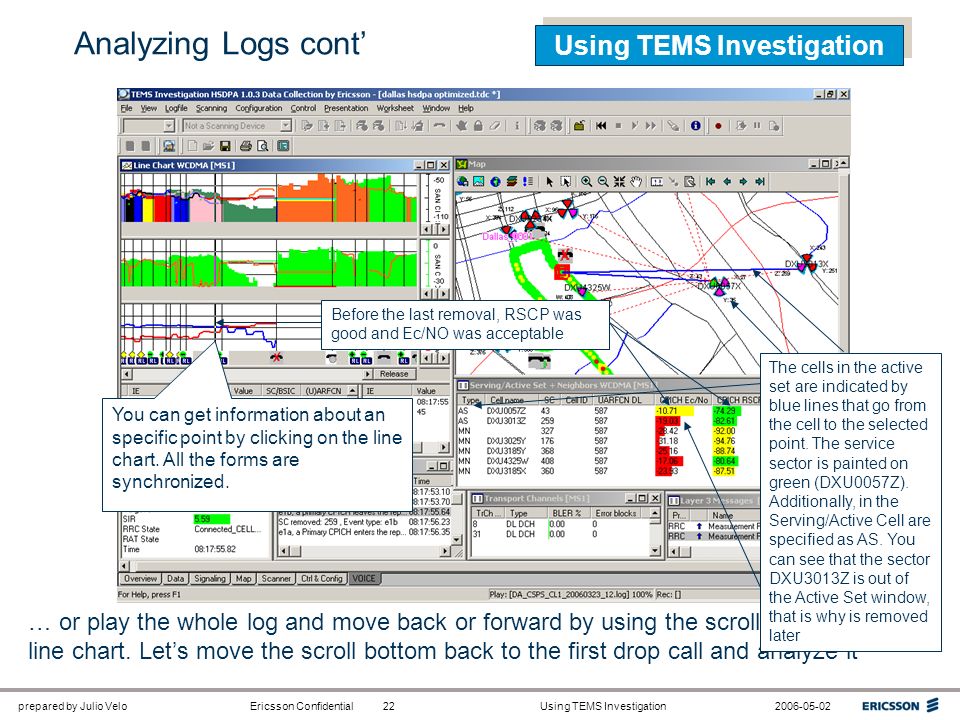960x720 pixels.
Task: Click the Save workspace floppy icon
Action: [x=225, y=146]
